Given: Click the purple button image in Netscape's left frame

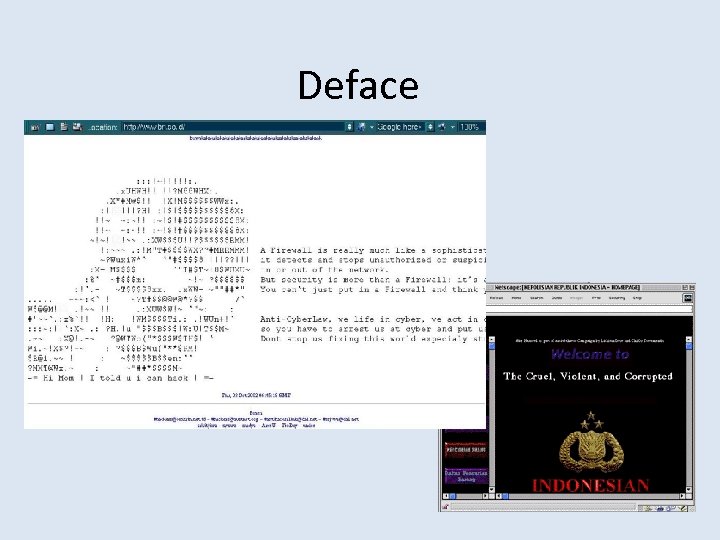Looking at the screenshot, I should 466,476.
